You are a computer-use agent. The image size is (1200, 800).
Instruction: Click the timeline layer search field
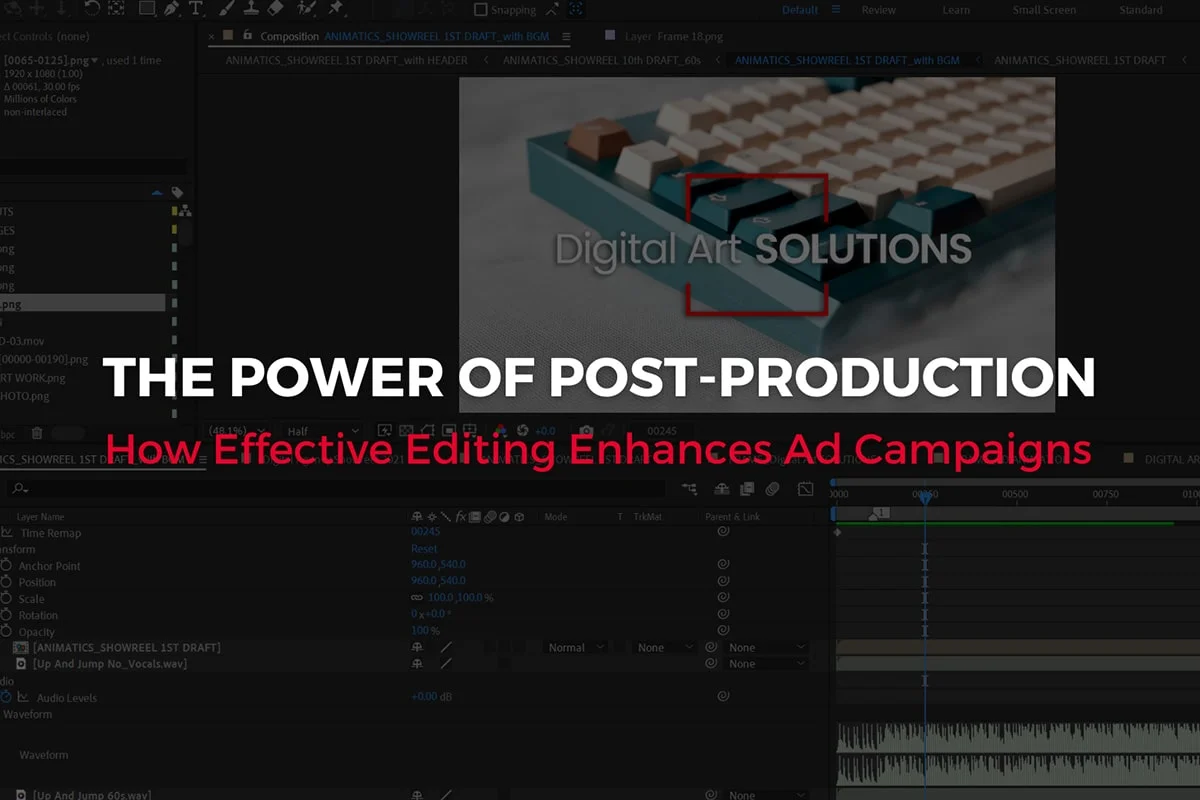335,489
